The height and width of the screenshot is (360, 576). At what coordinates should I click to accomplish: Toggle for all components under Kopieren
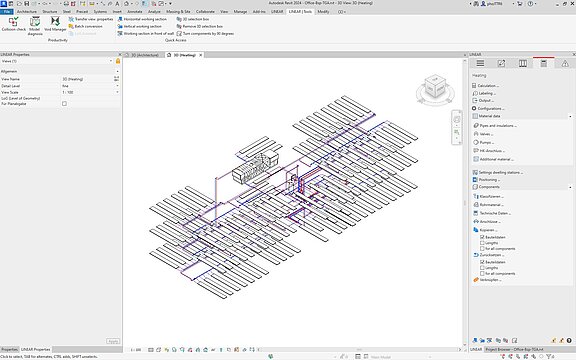coord(482,249)
